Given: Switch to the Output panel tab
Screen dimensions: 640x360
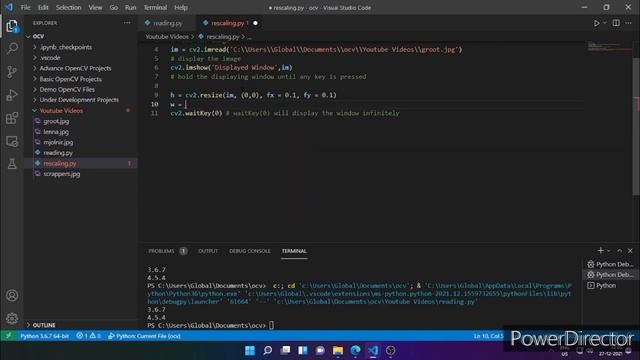Looking at the screenshot, I should pos(208,251).
